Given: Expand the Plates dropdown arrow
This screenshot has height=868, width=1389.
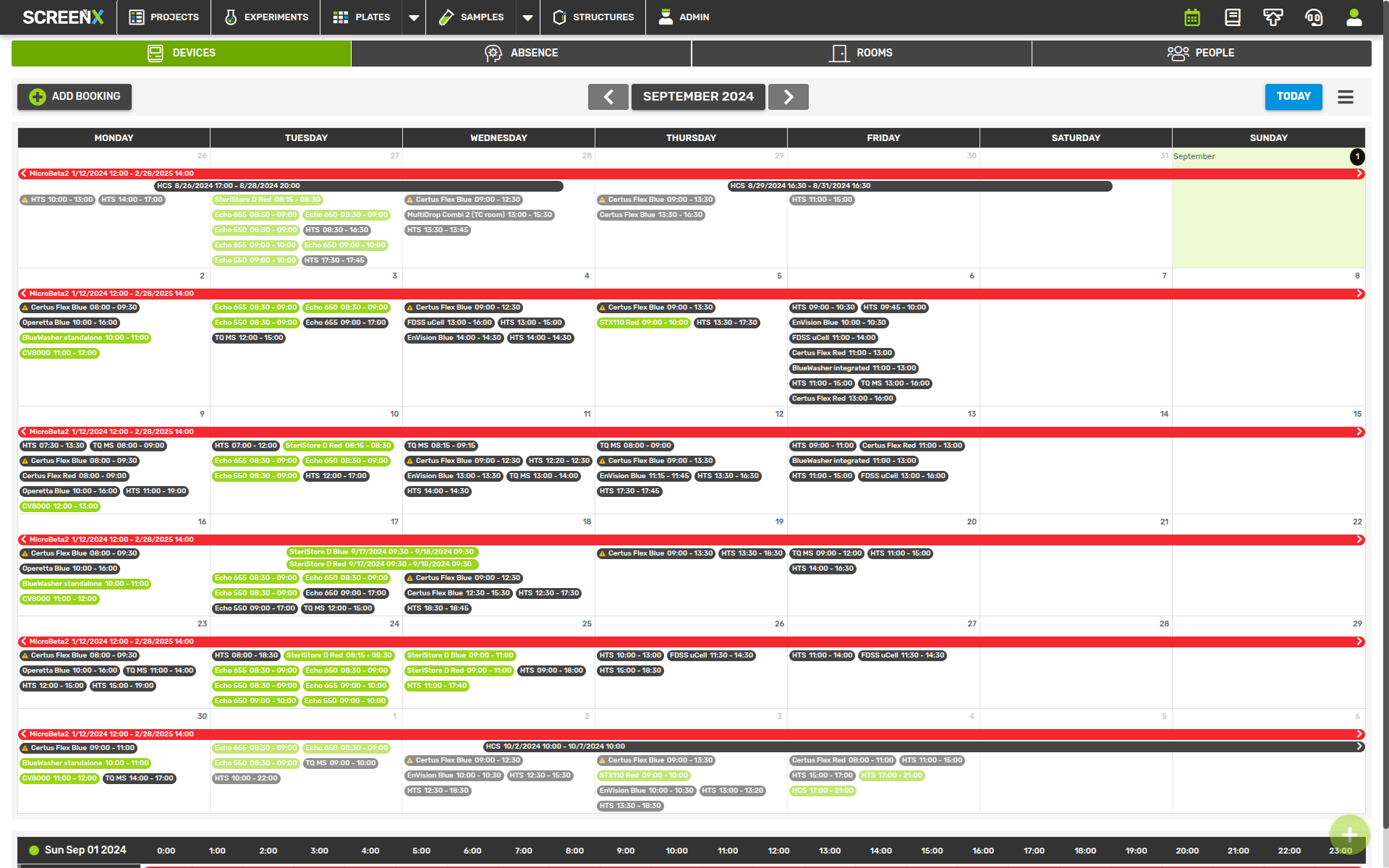Looking at the screenshot, I should [414, 17].
